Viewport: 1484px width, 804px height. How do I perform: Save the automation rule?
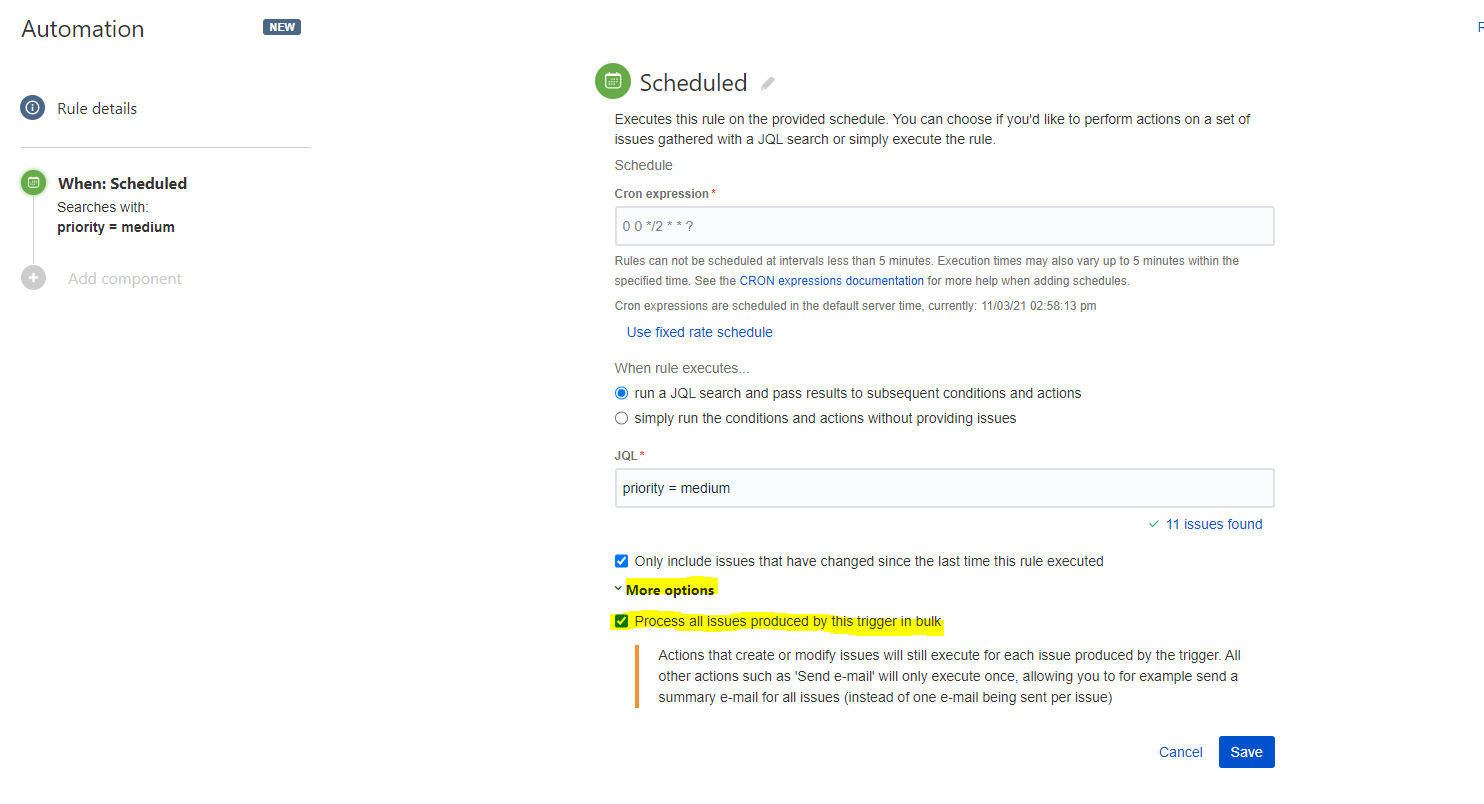click(x=1246, y=751)
